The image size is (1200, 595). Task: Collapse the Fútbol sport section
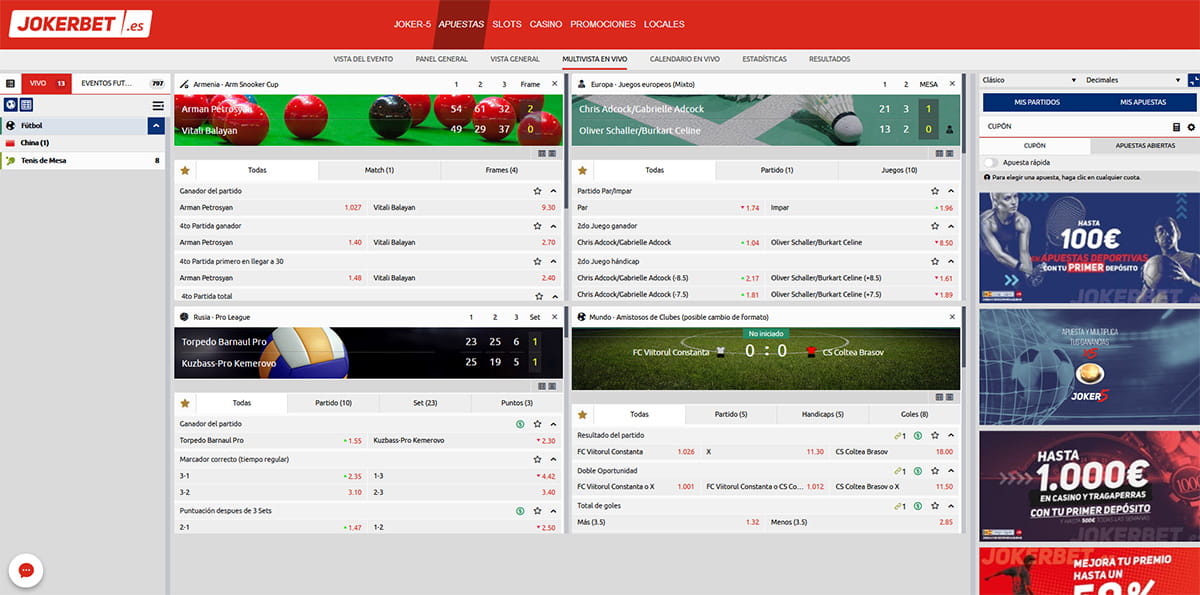[x=156, y=126]
